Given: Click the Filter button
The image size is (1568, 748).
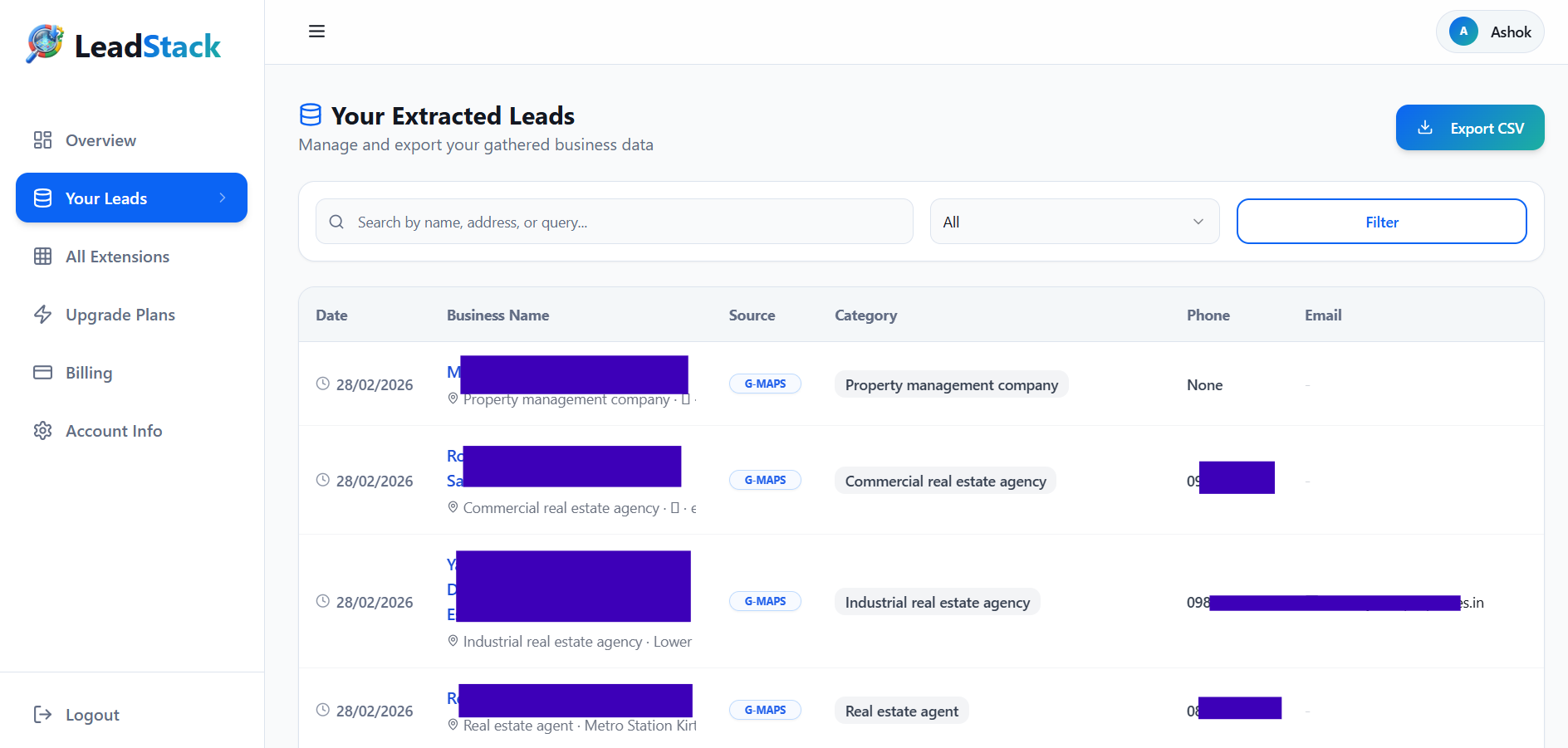Looking at the screenshot, I should 1381,222.
